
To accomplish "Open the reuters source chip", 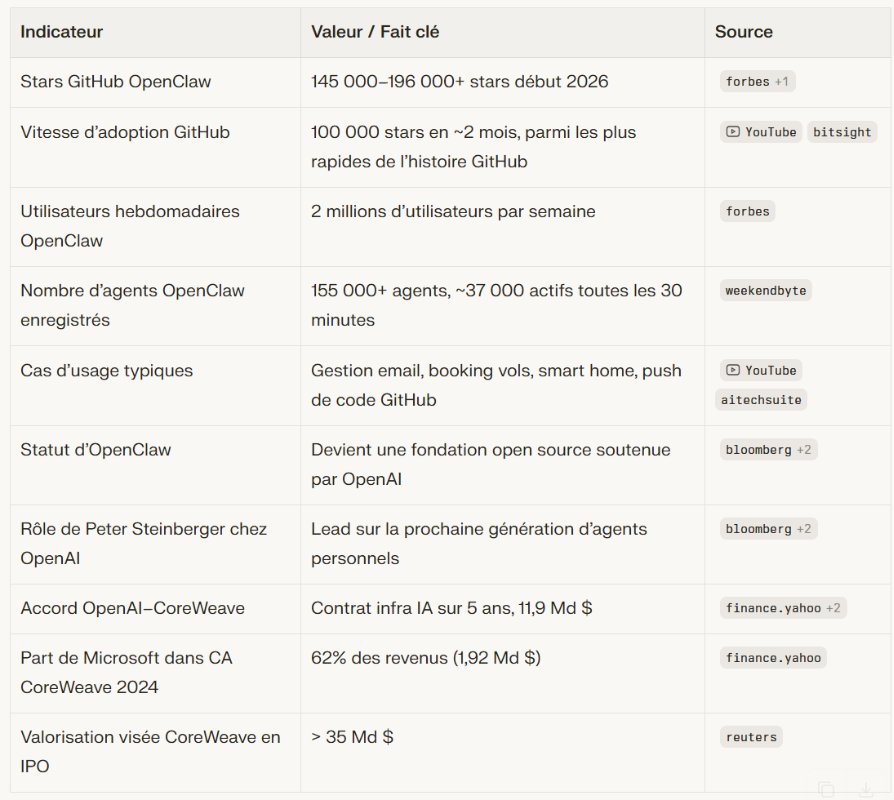I will 751,737.
